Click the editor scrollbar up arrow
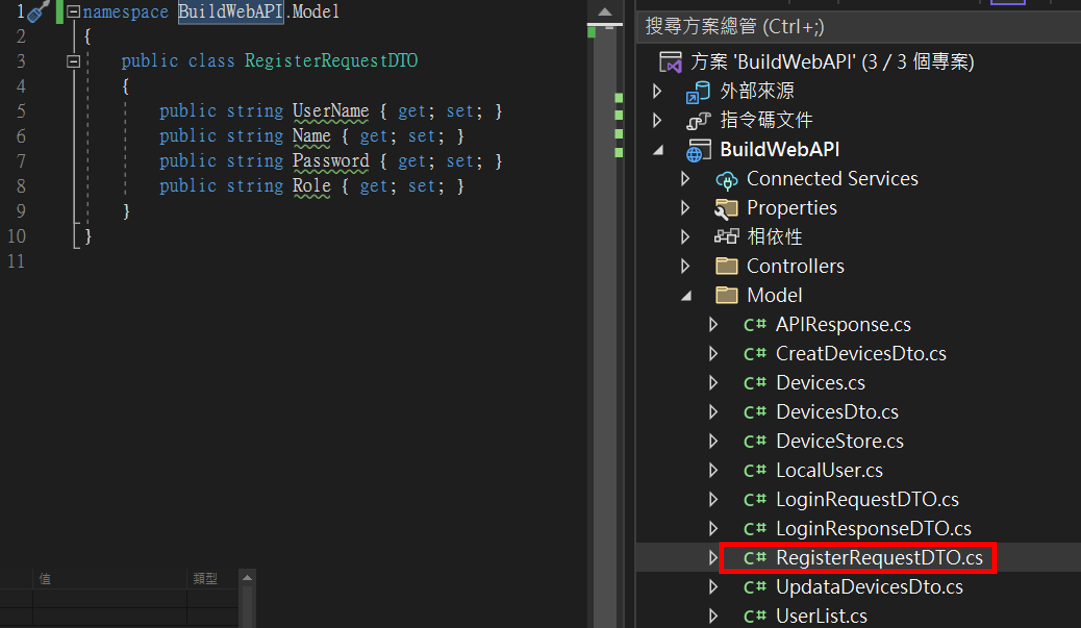1081x628 pixels. click(605, 12)
